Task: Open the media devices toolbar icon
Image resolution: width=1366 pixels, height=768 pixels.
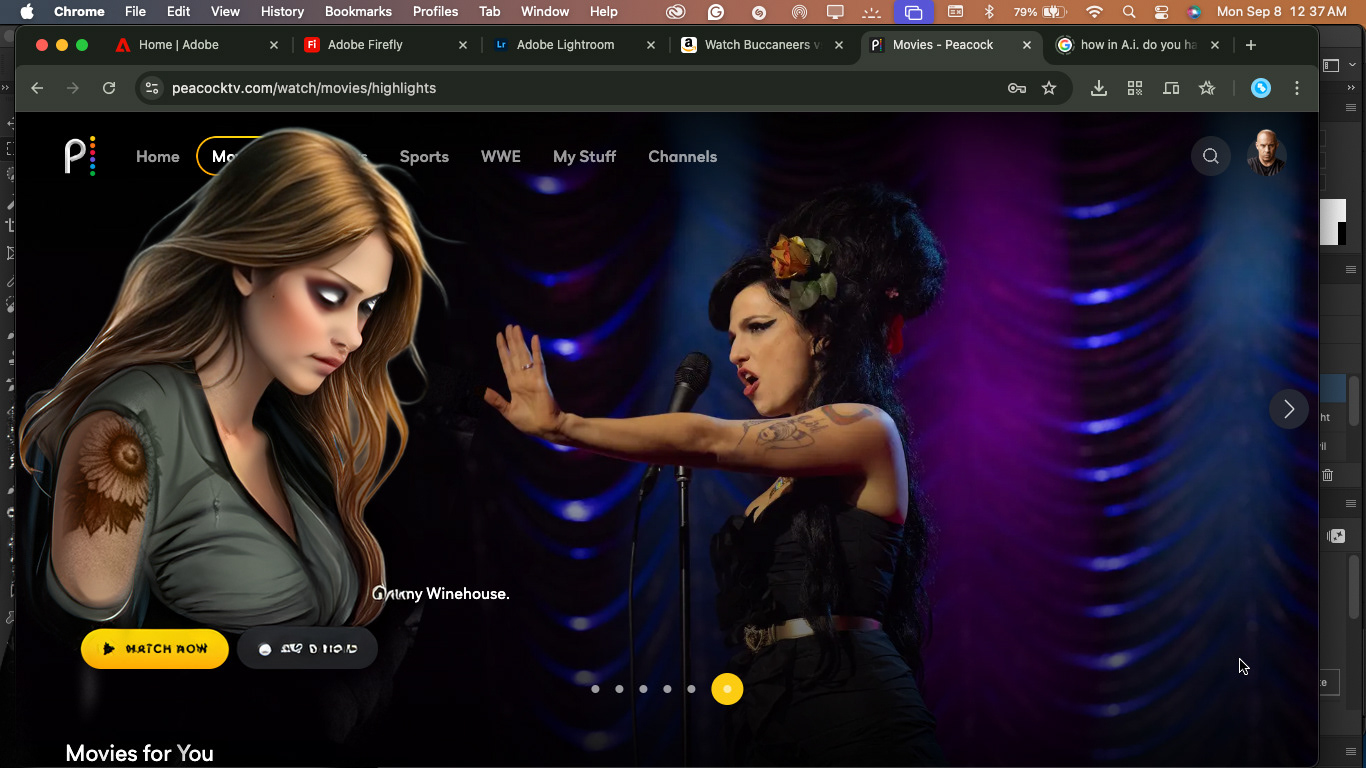Action: tap(1171, 88)
